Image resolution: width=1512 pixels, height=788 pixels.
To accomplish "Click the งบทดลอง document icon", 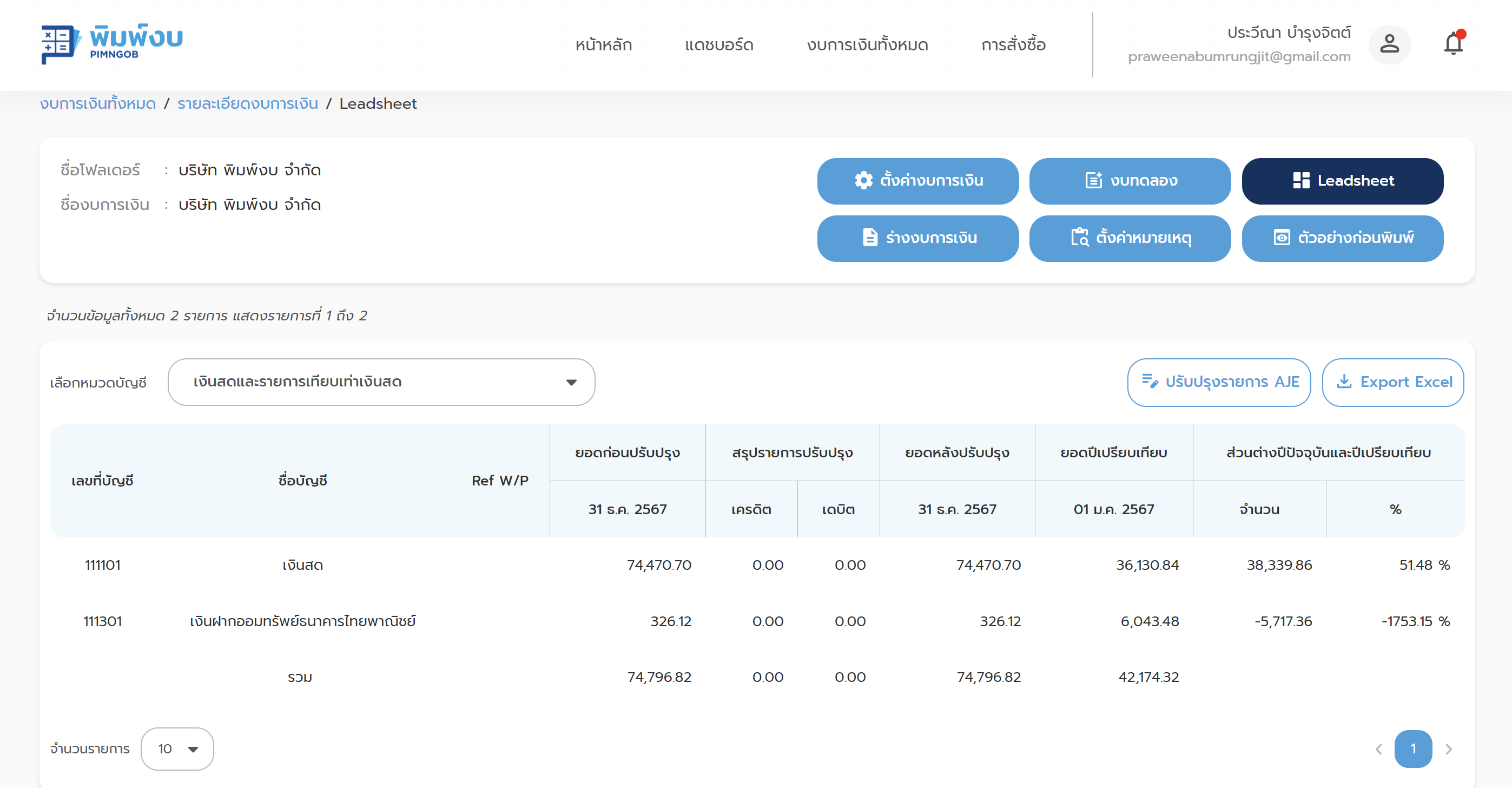I will click(x=1093, y=180).
